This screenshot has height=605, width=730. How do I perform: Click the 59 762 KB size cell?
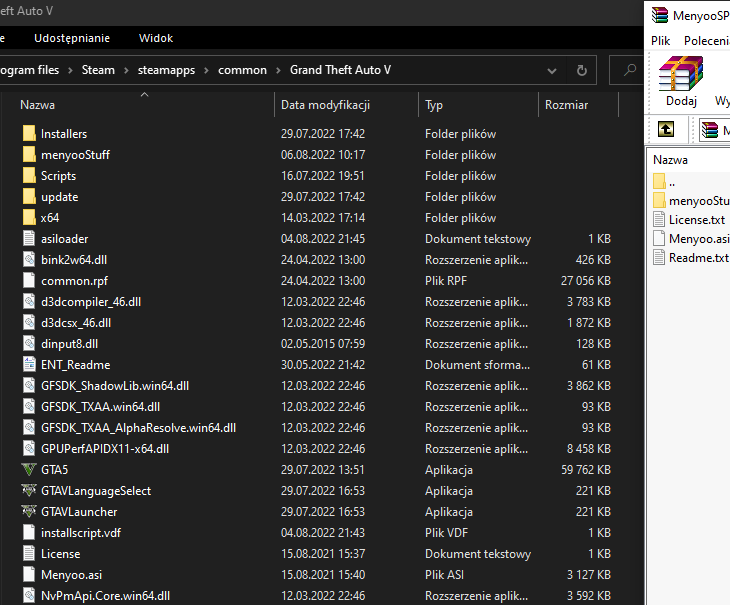[x=586, y=470]
